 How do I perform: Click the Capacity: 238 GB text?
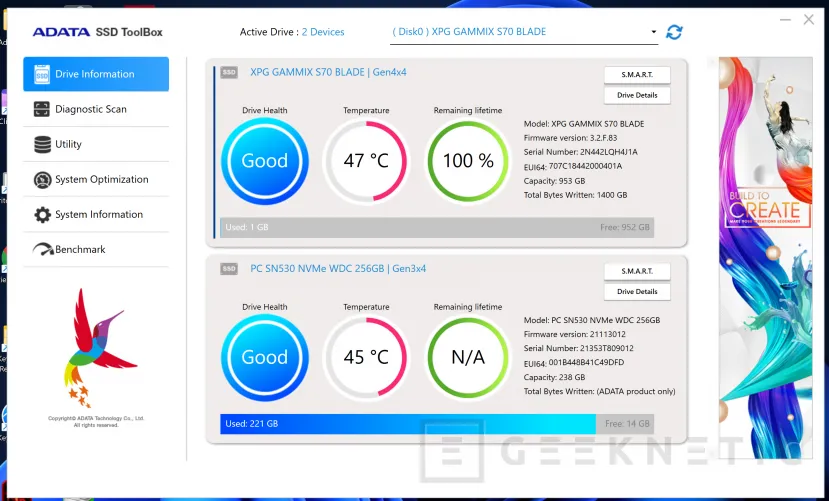pyautogui.click(x=554, y=377)
